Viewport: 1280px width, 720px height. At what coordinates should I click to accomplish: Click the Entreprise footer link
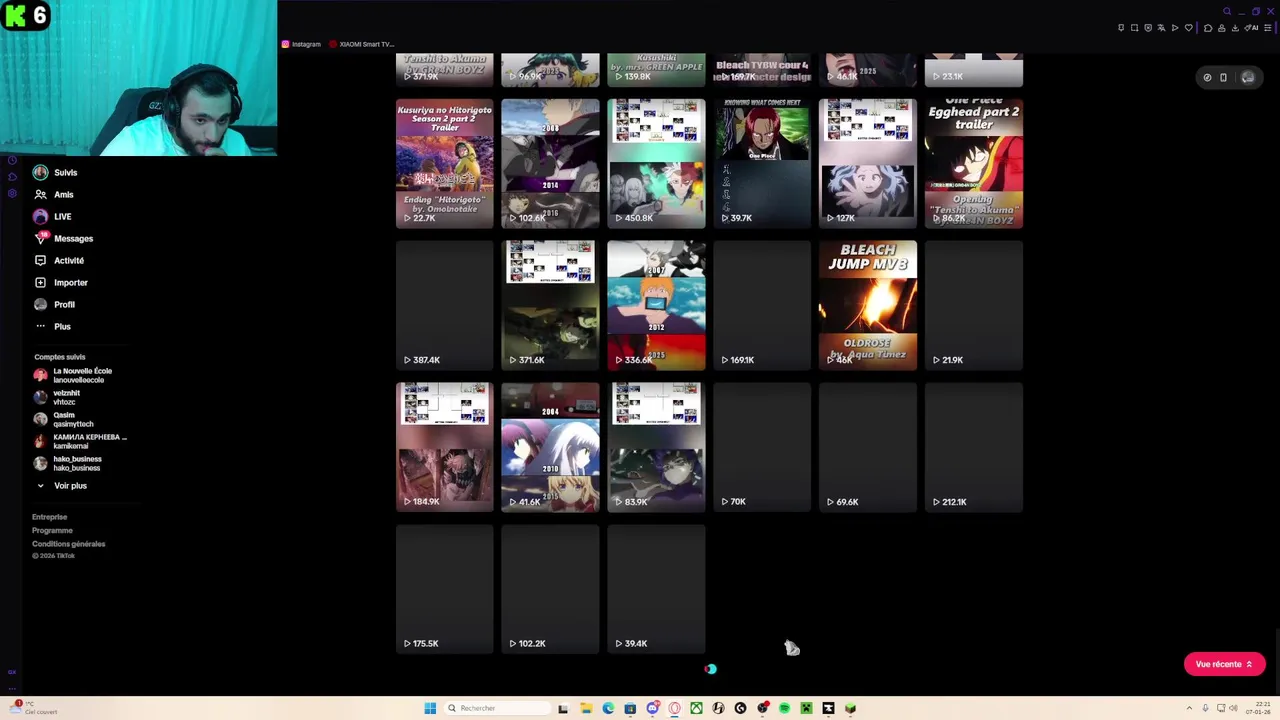tap(49, 517)
